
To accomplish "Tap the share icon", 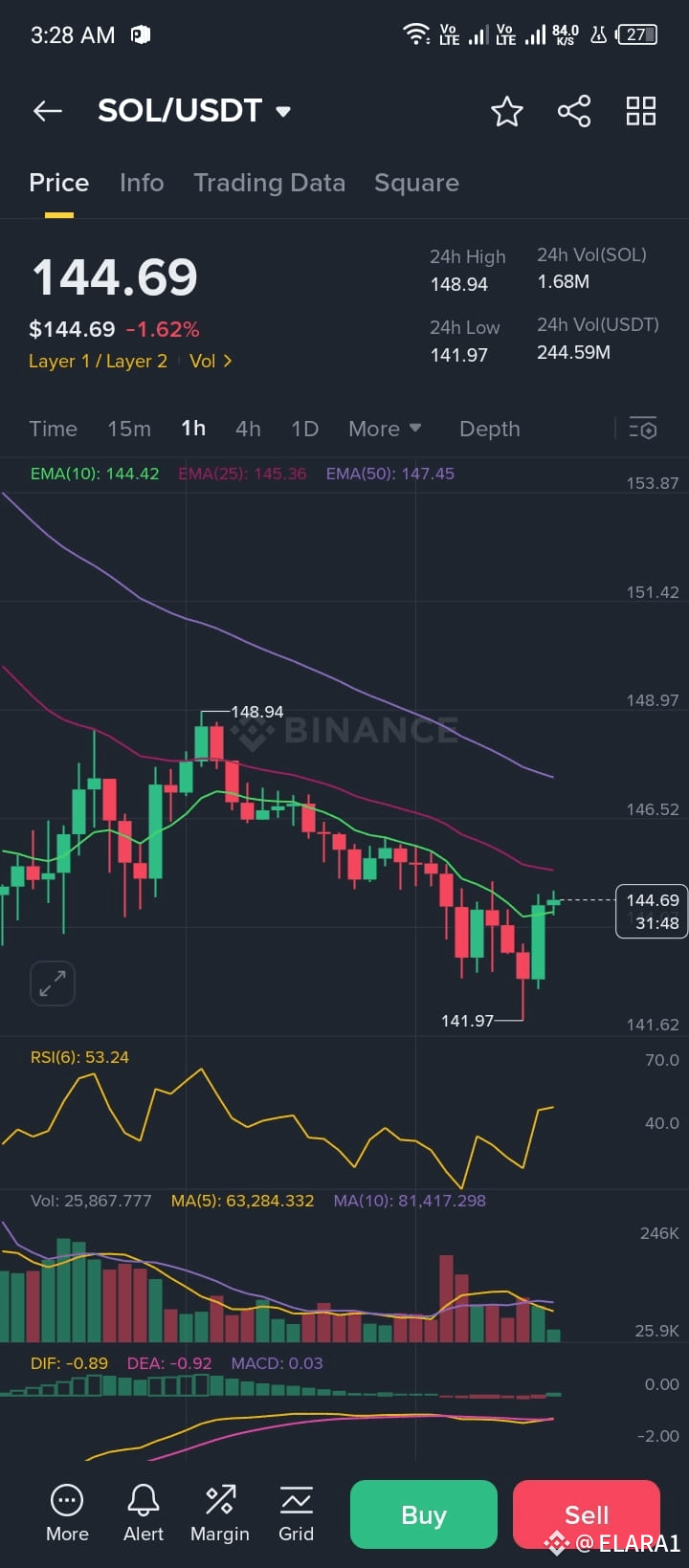I will tap(574, 111).
